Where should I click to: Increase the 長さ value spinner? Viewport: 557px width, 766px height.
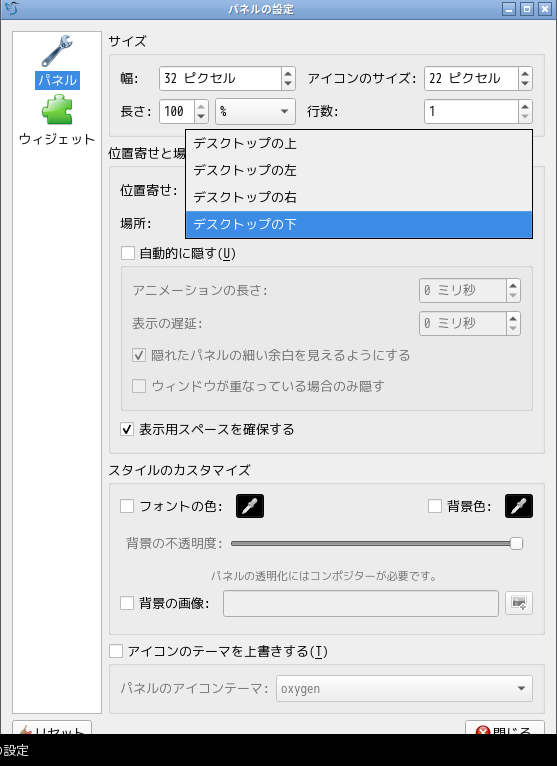[201, 106]
